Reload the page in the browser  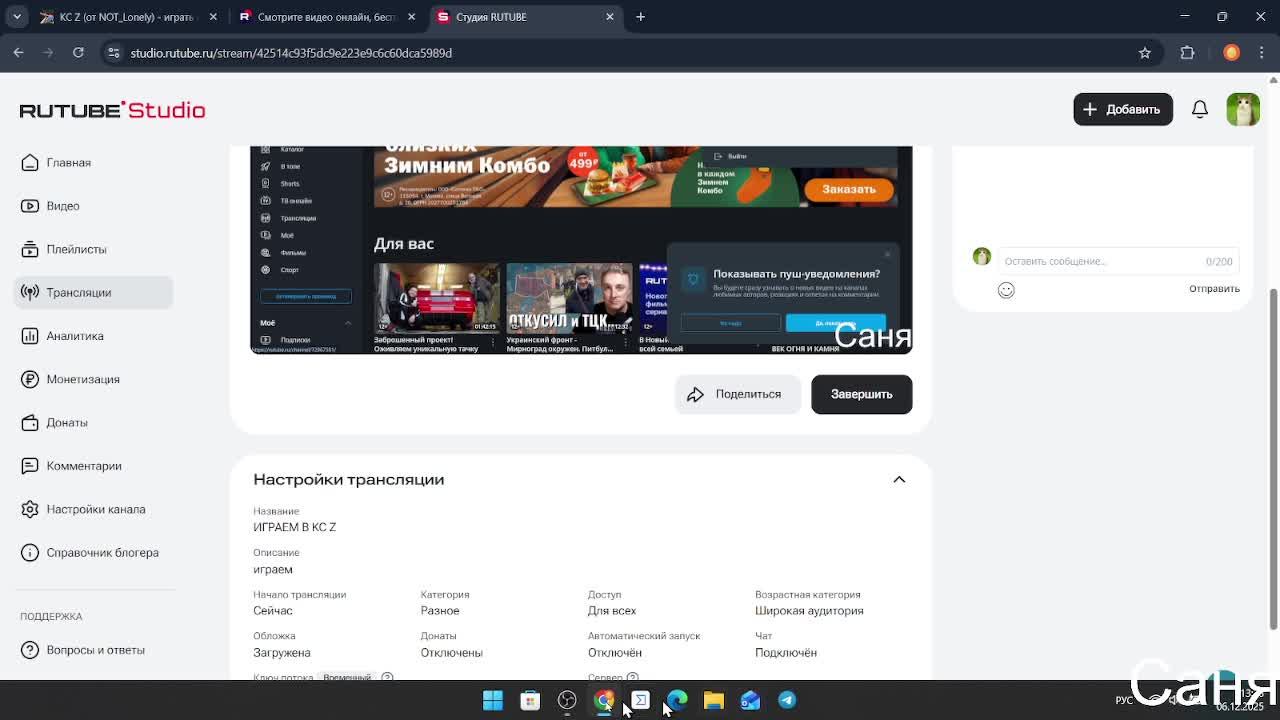[x=78, y=53]
